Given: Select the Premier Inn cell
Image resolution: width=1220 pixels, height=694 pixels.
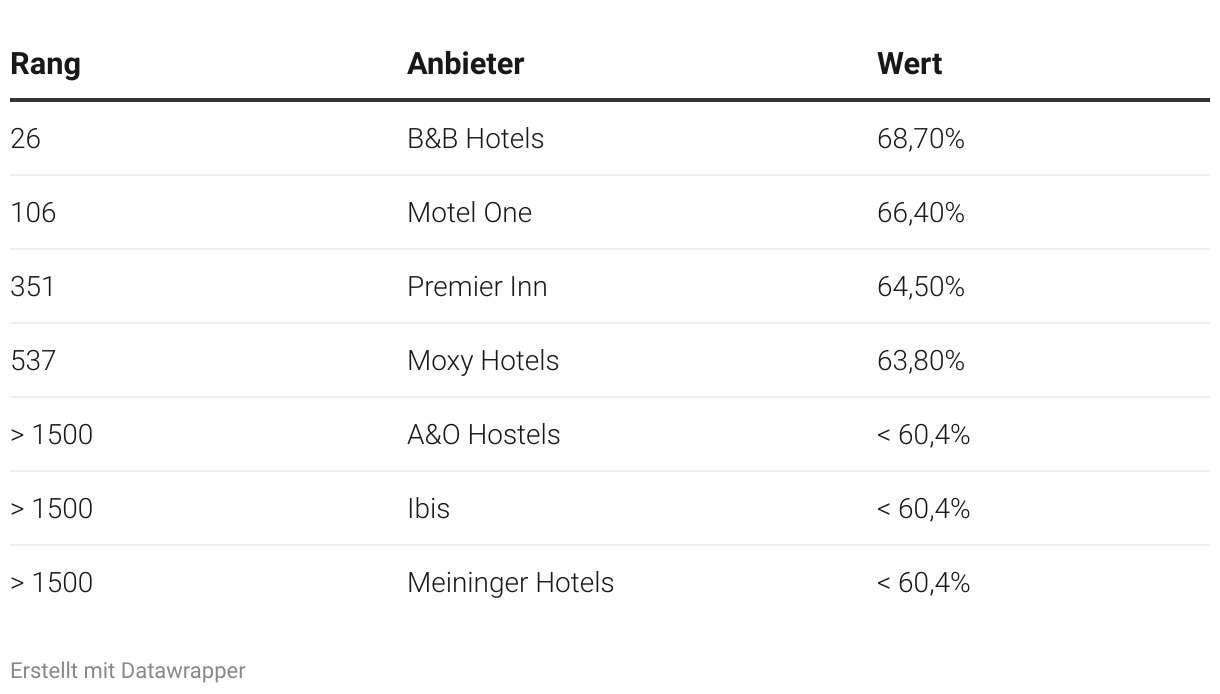Looking at the screenshot, I should [477, 286].
